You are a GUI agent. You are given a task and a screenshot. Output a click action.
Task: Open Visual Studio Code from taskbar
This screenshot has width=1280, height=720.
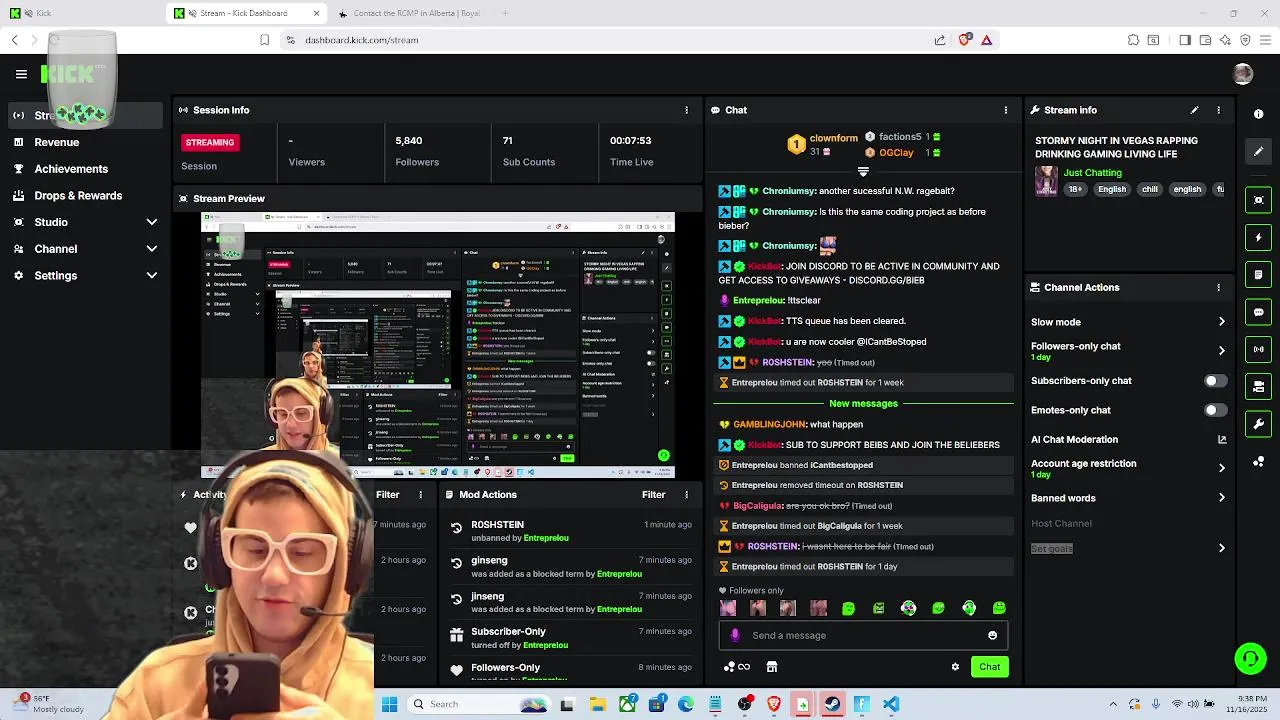click(891, 704)
